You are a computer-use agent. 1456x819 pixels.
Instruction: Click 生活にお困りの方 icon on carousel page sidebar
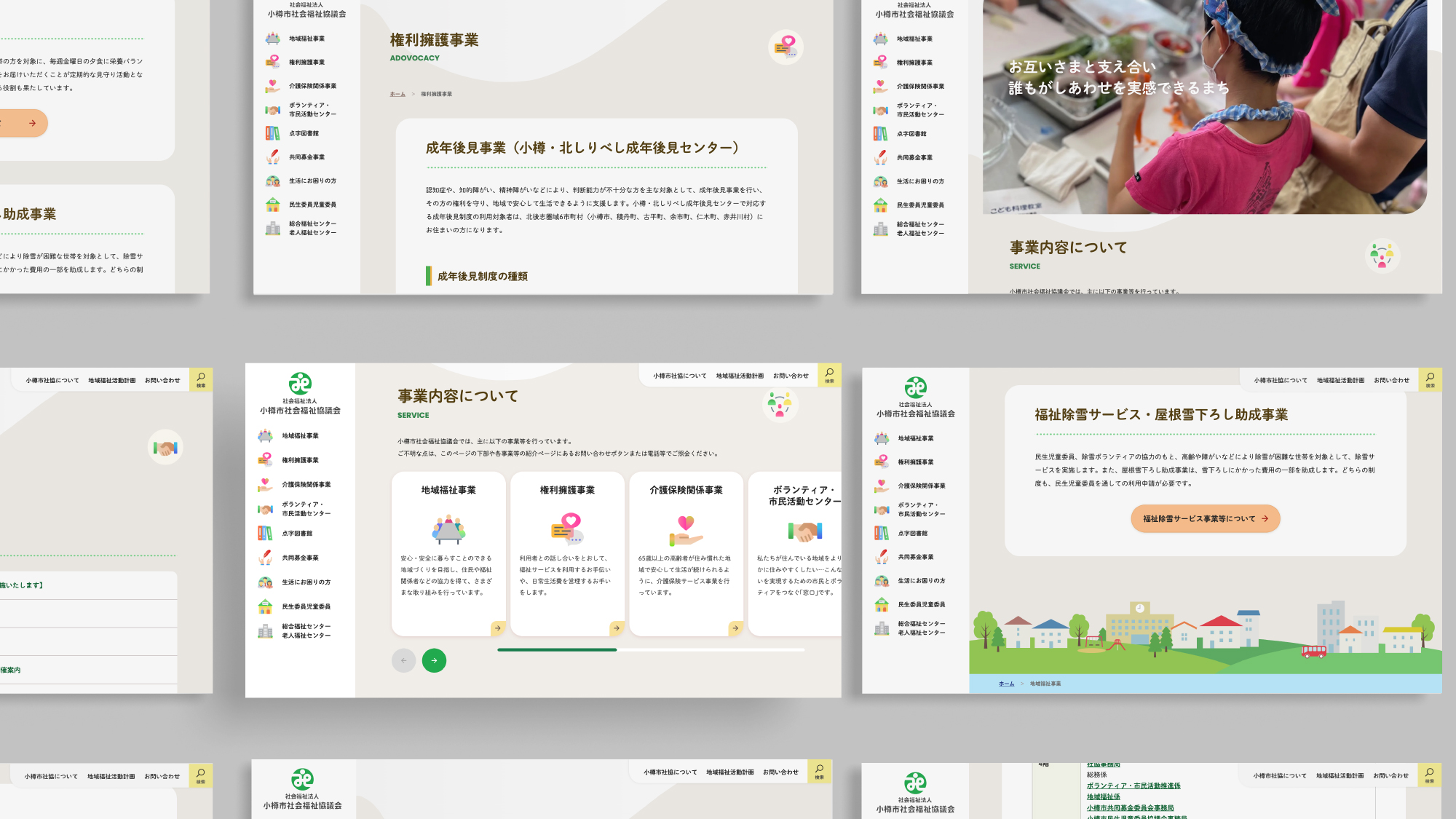pos(265,582)
